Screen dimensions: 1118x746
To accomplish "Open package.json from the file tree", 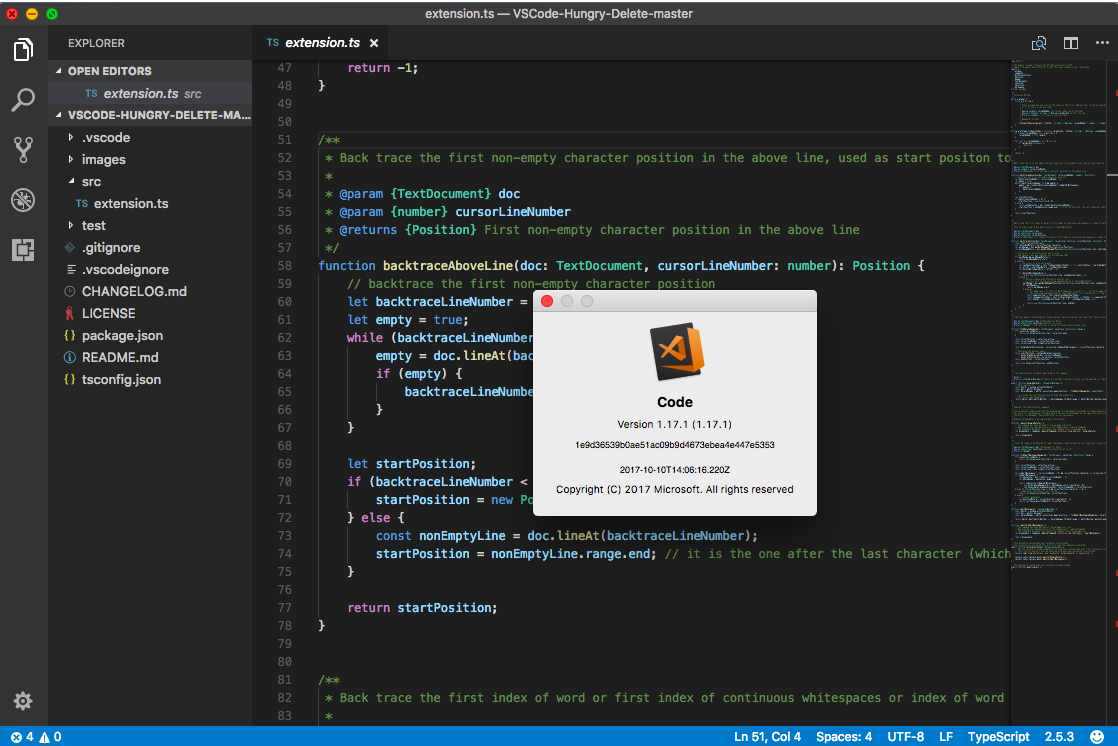I will (122, 335).
